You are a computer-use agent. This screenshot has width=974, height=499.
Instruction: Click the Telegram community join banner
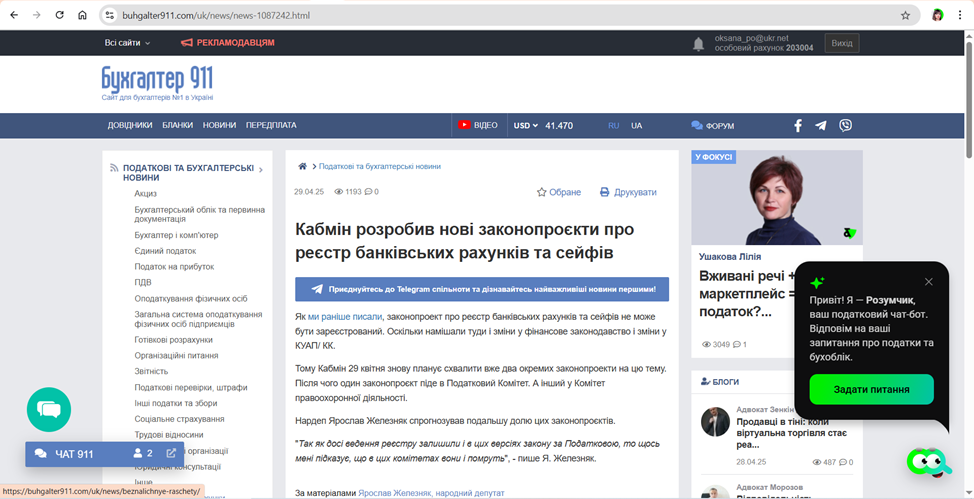click(x=482, y=289)
